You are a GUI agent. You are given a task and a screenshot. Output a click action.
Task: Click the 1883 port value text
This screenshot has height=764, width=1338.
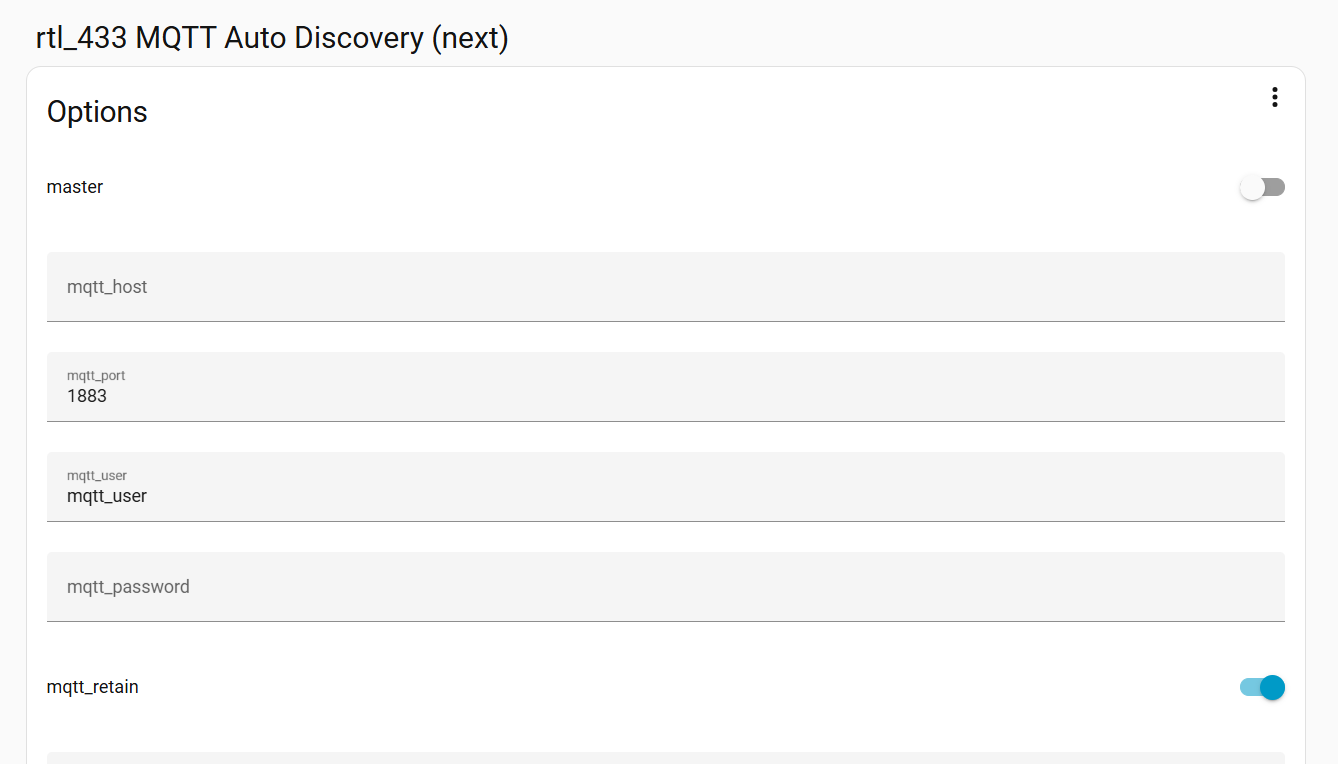point(87,396)
